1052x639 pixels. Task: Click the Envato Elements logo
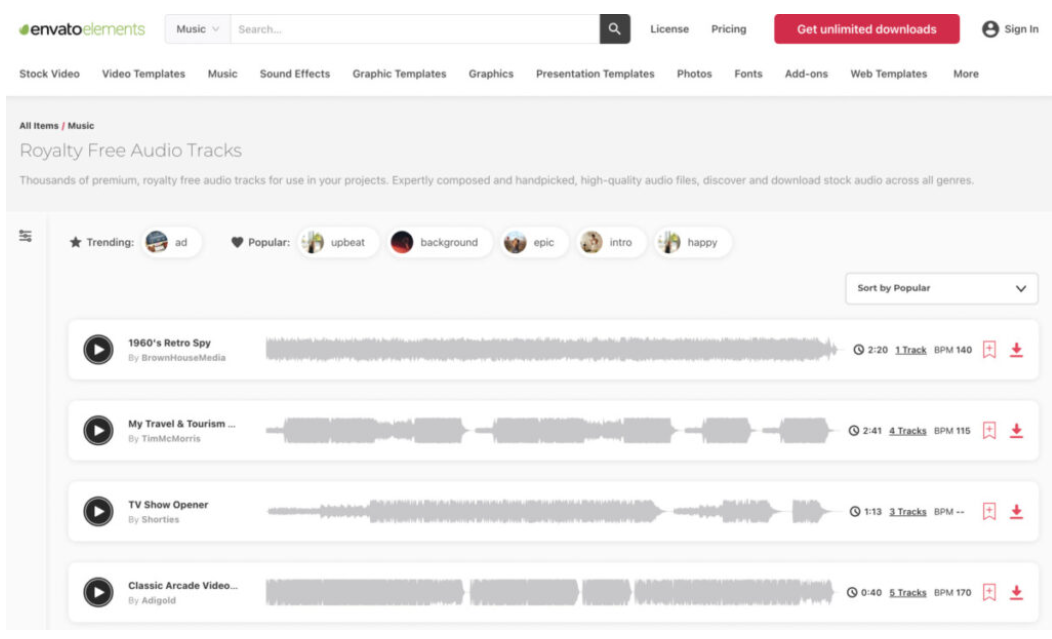[82, 29]
